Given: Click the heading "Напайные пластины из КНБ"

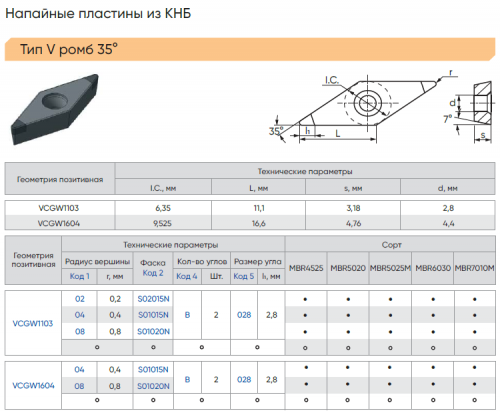Looking at the screenshot, I should click(98, 14).
